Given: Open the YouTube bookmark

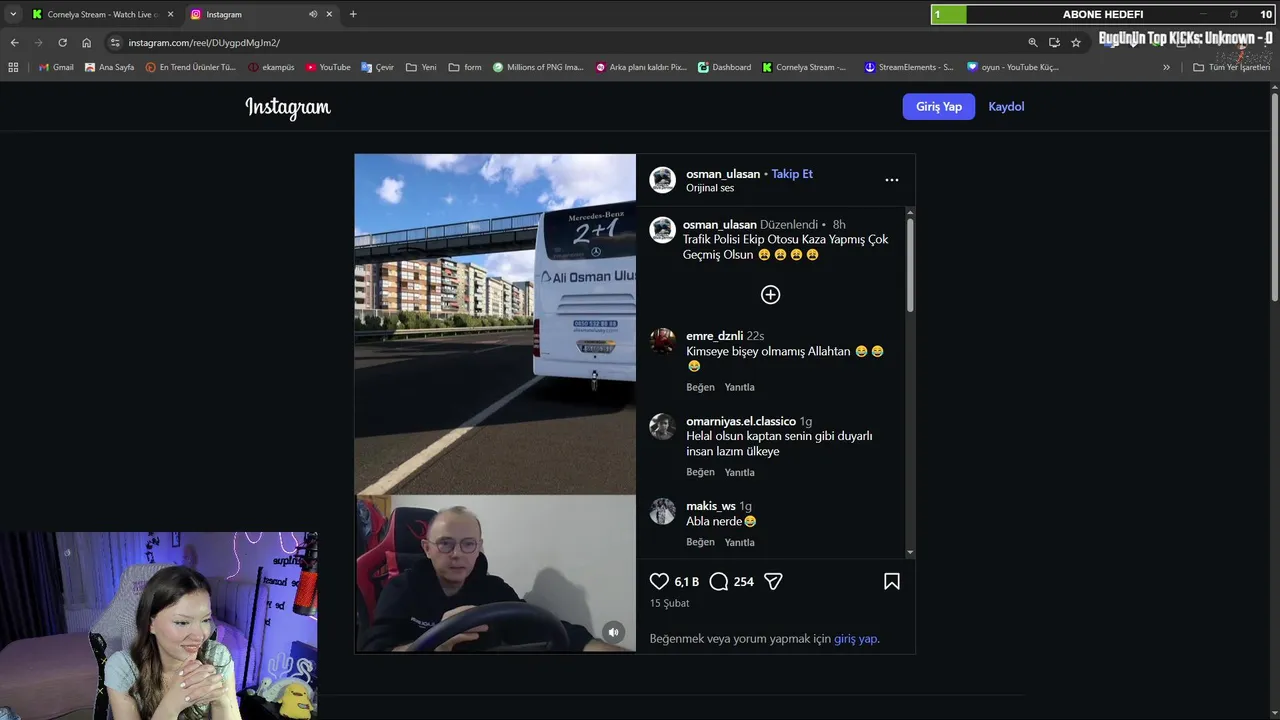Looking at the screenshot, I should (328, 67).
